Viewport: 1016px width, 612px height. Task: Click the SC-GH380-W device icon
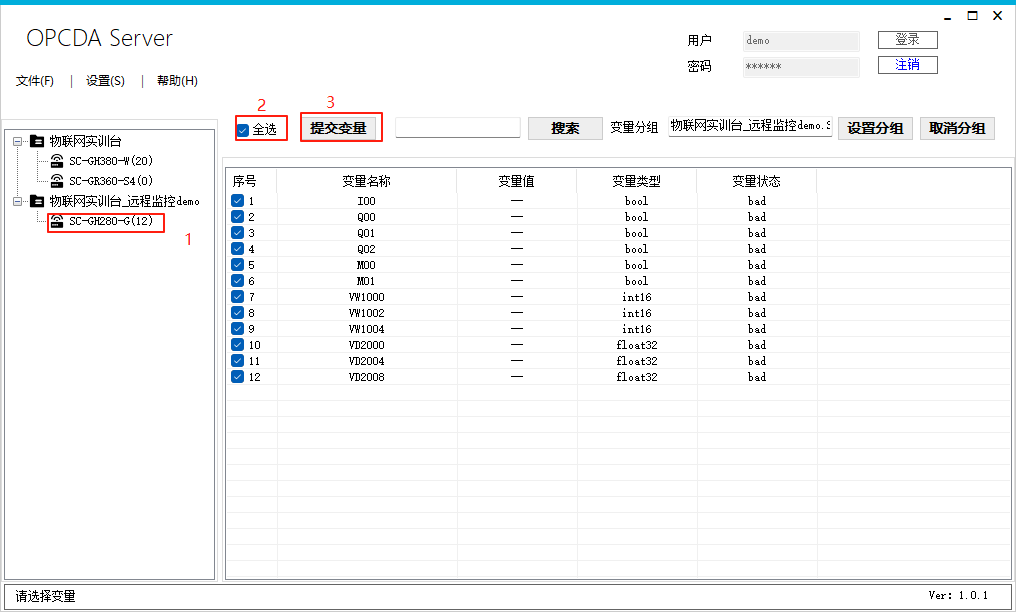point(57,161)
